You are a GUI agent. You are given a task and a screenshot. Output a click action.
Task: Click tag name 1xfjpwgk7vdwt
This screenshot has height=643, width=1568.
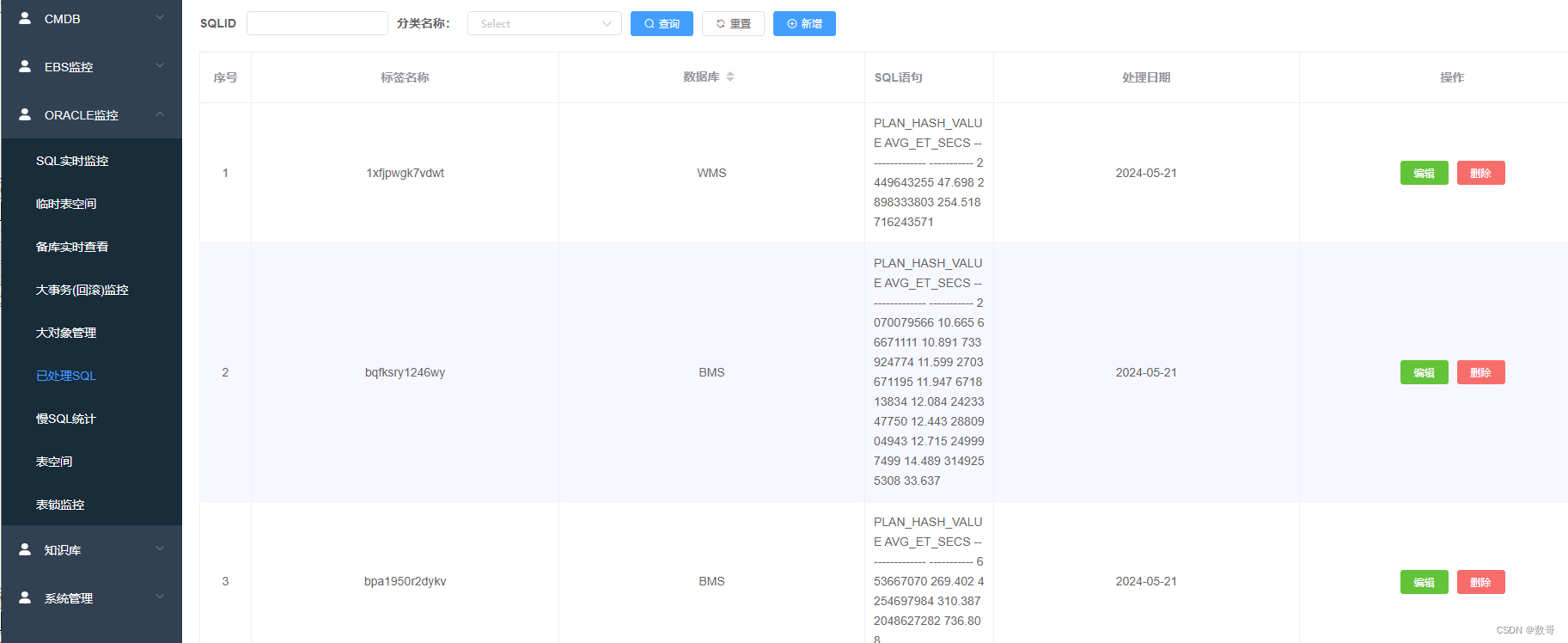click(405, 173)
